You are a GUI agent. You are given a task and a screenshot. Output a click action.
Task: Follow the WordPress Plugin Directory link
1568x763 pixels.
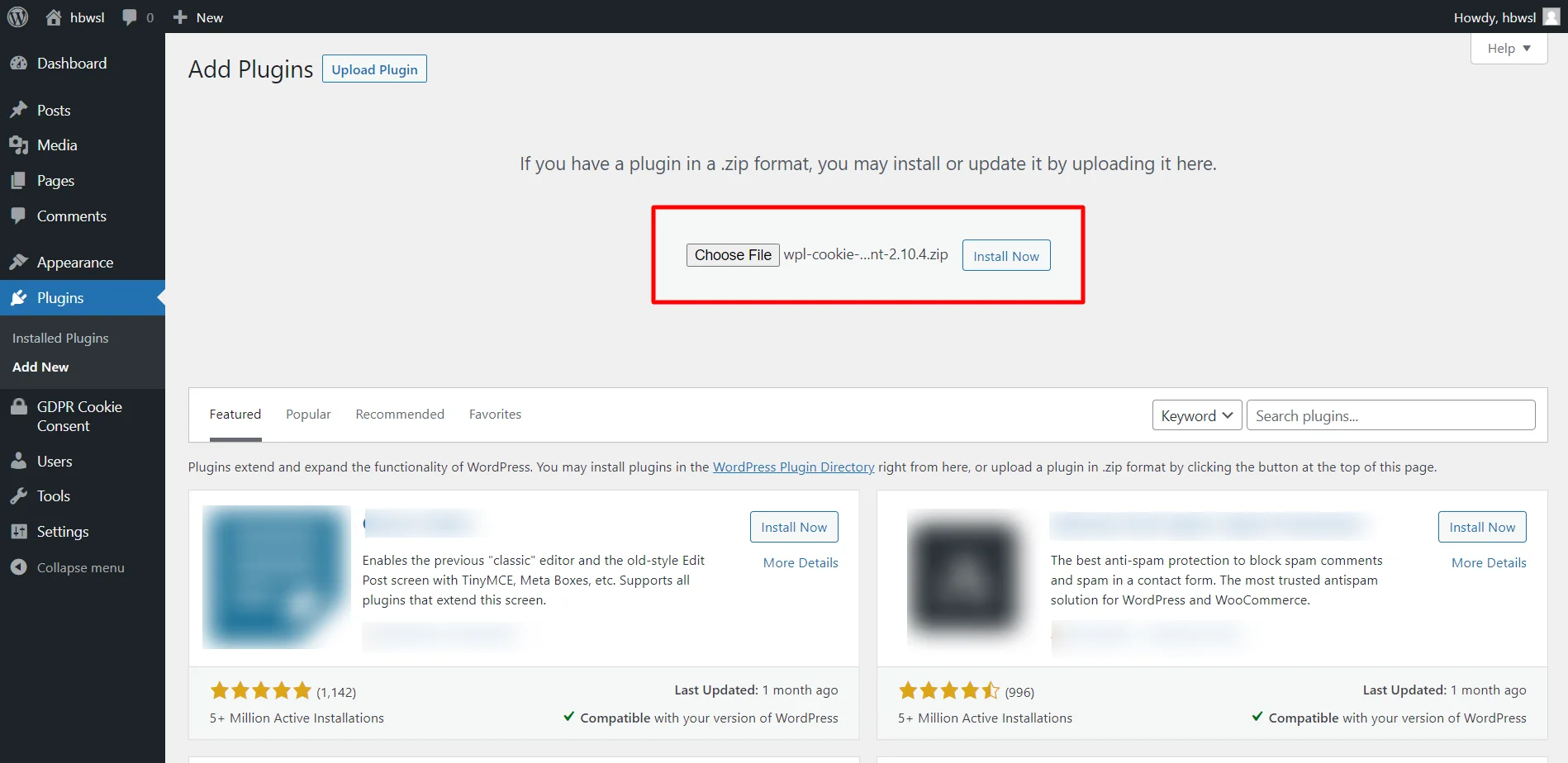pos(793,467)
